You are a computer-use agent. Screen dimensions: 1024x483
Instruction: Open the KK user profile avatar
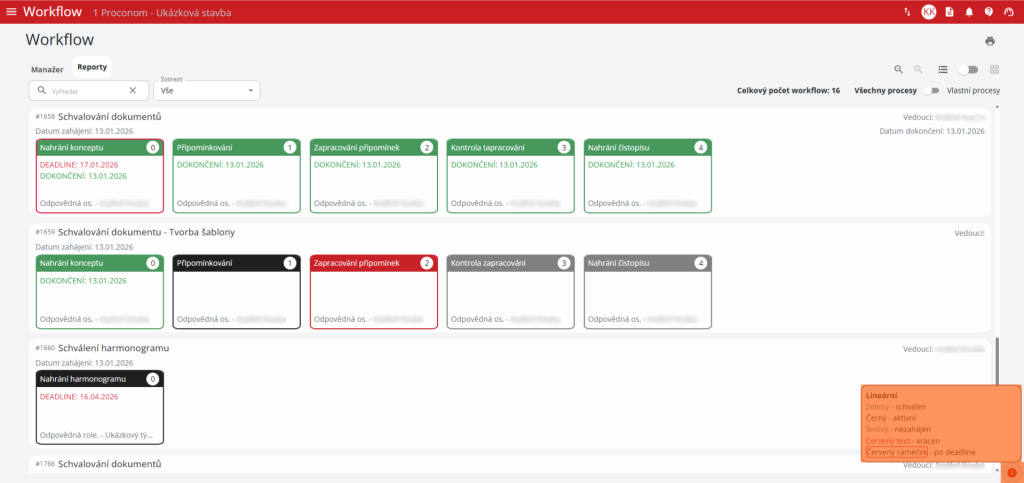point(928,12)
